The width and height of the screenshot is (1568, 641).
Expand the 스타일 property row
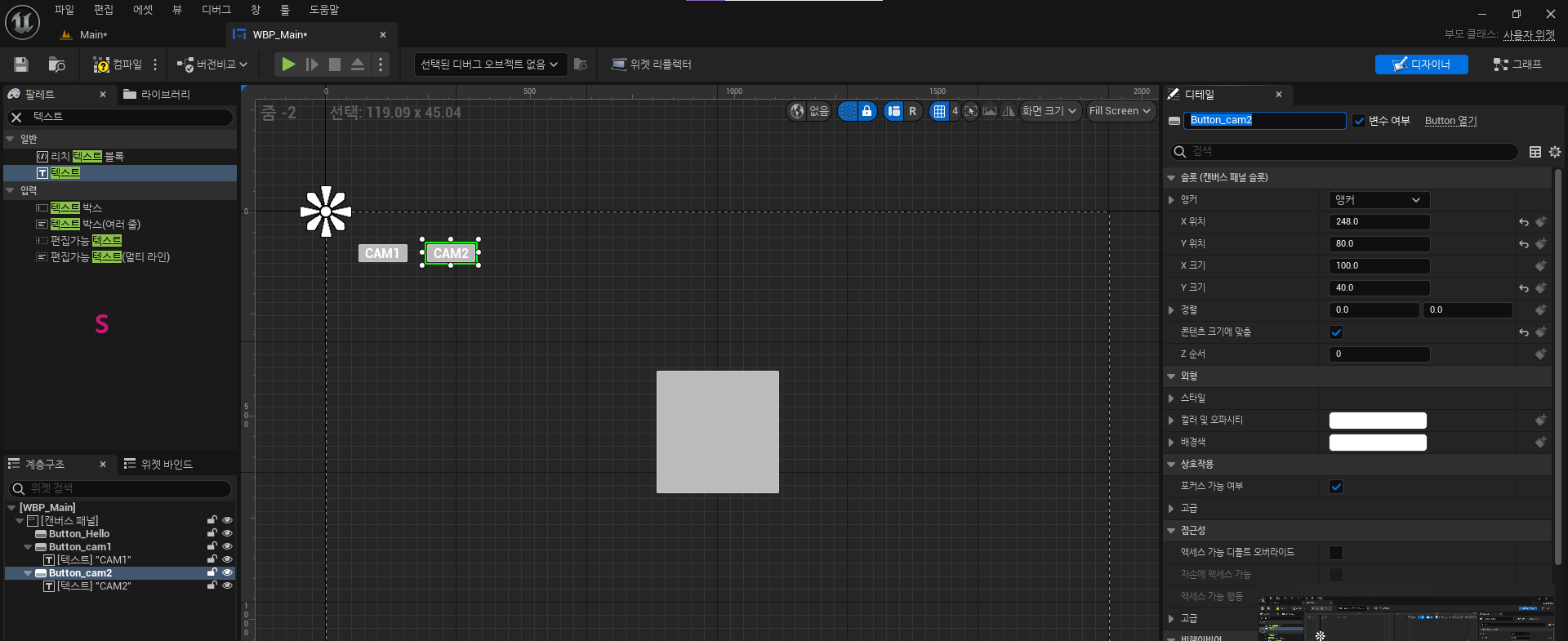pyautogui.click(x=1171, y=398)
